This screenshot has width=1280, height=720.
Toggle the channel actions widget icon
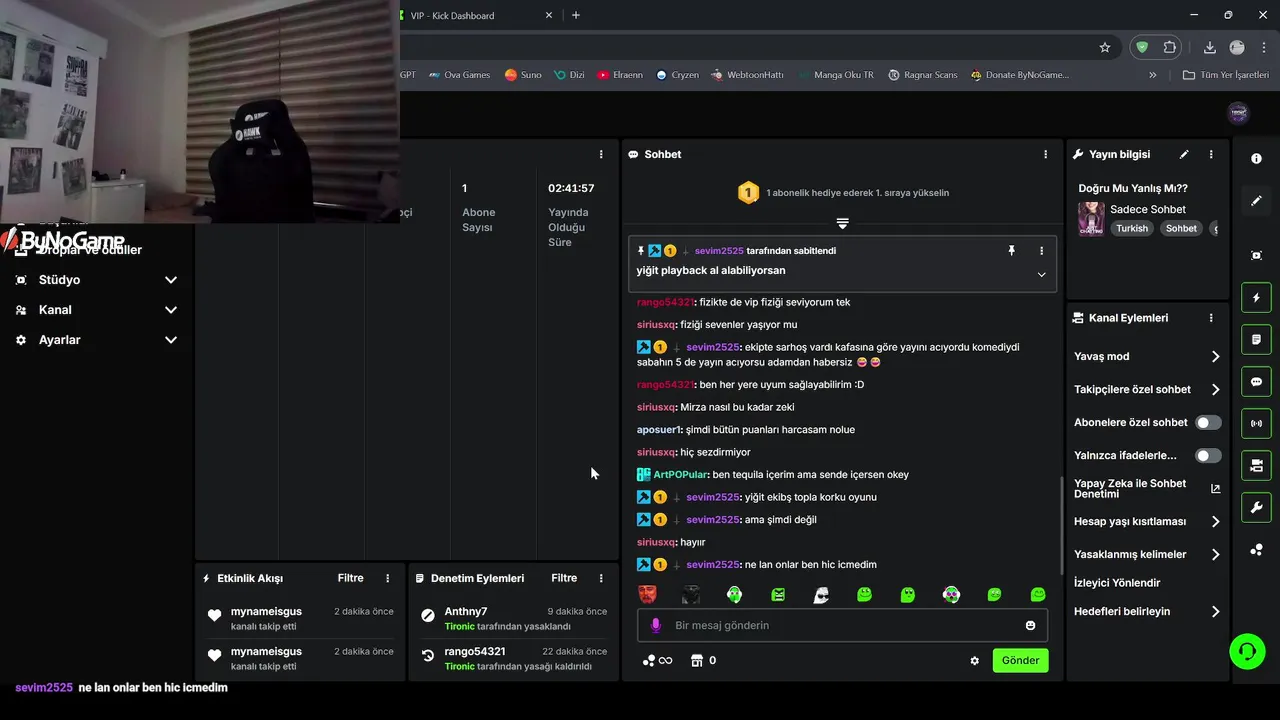coord(1256,466)
